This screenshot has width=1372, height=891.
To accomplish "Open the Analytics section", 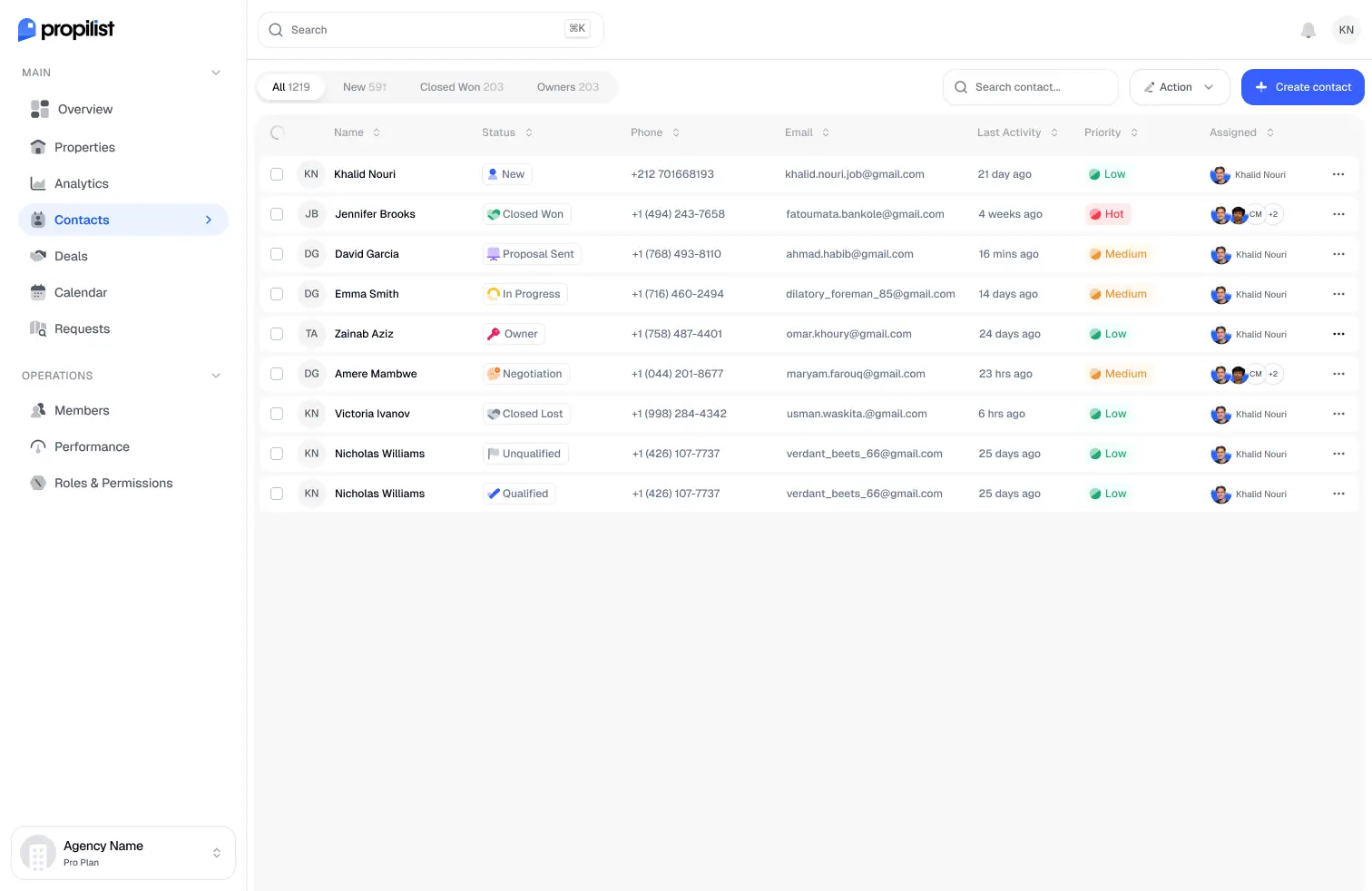I will click(38, 183).
